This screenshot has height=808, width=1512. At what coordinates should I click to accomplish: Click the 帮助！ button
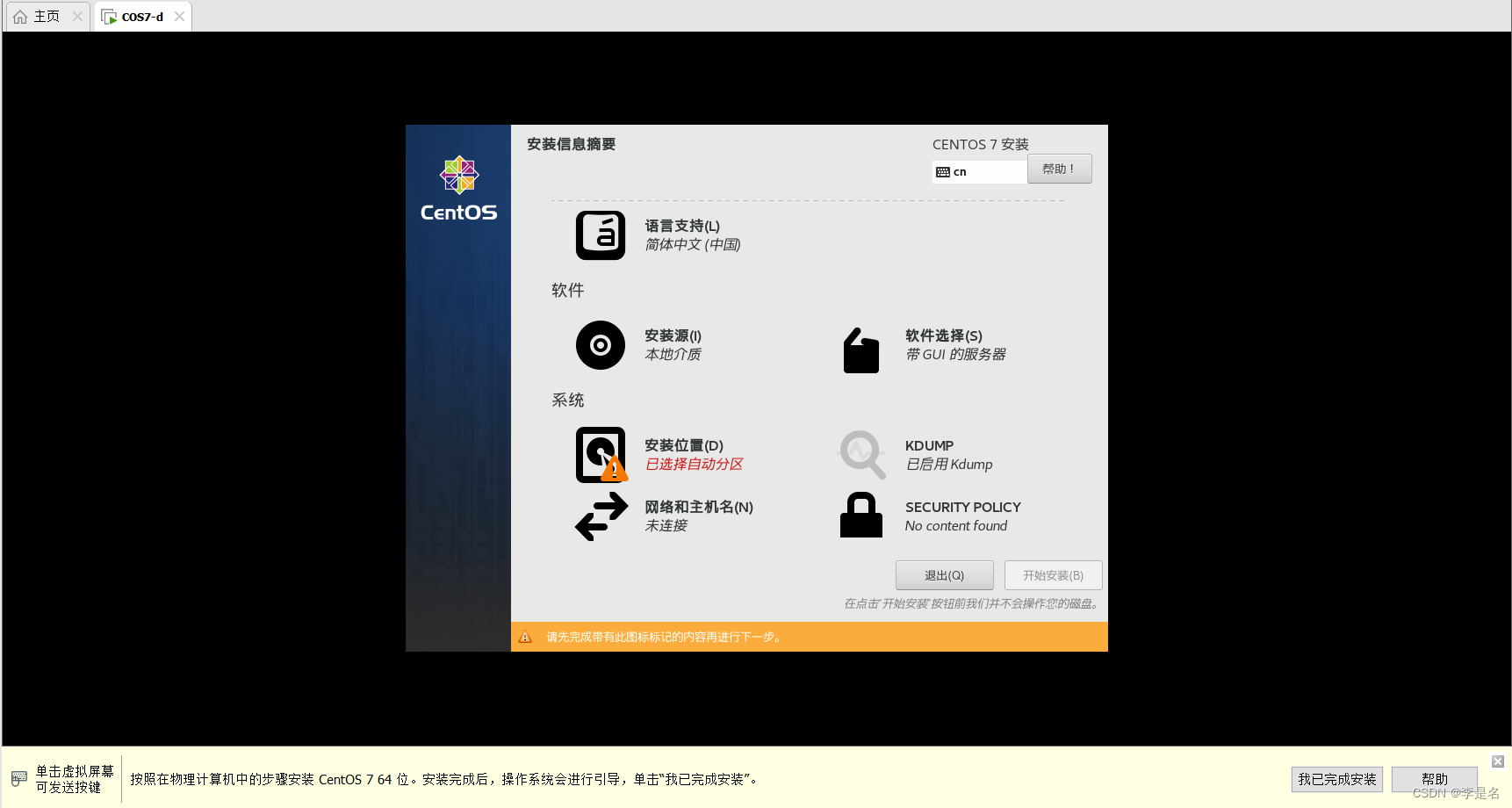1060,169
